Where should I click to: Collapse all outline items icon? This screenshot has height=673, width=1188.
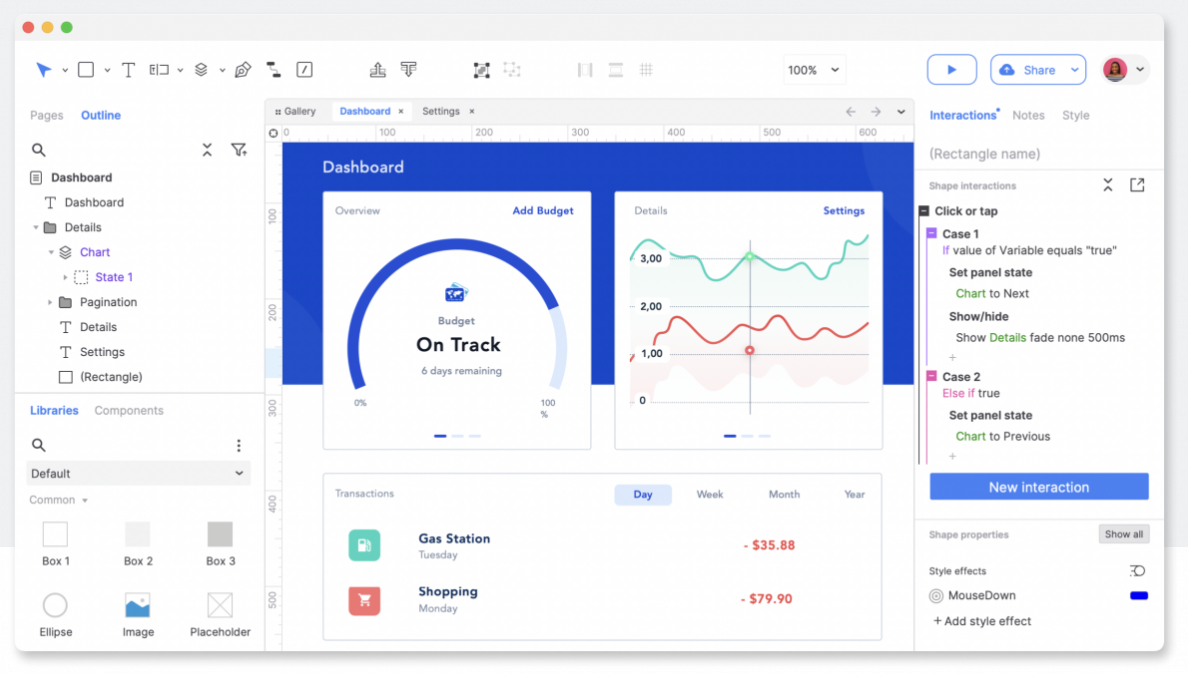pyautogui.click(x=207, y=150)
